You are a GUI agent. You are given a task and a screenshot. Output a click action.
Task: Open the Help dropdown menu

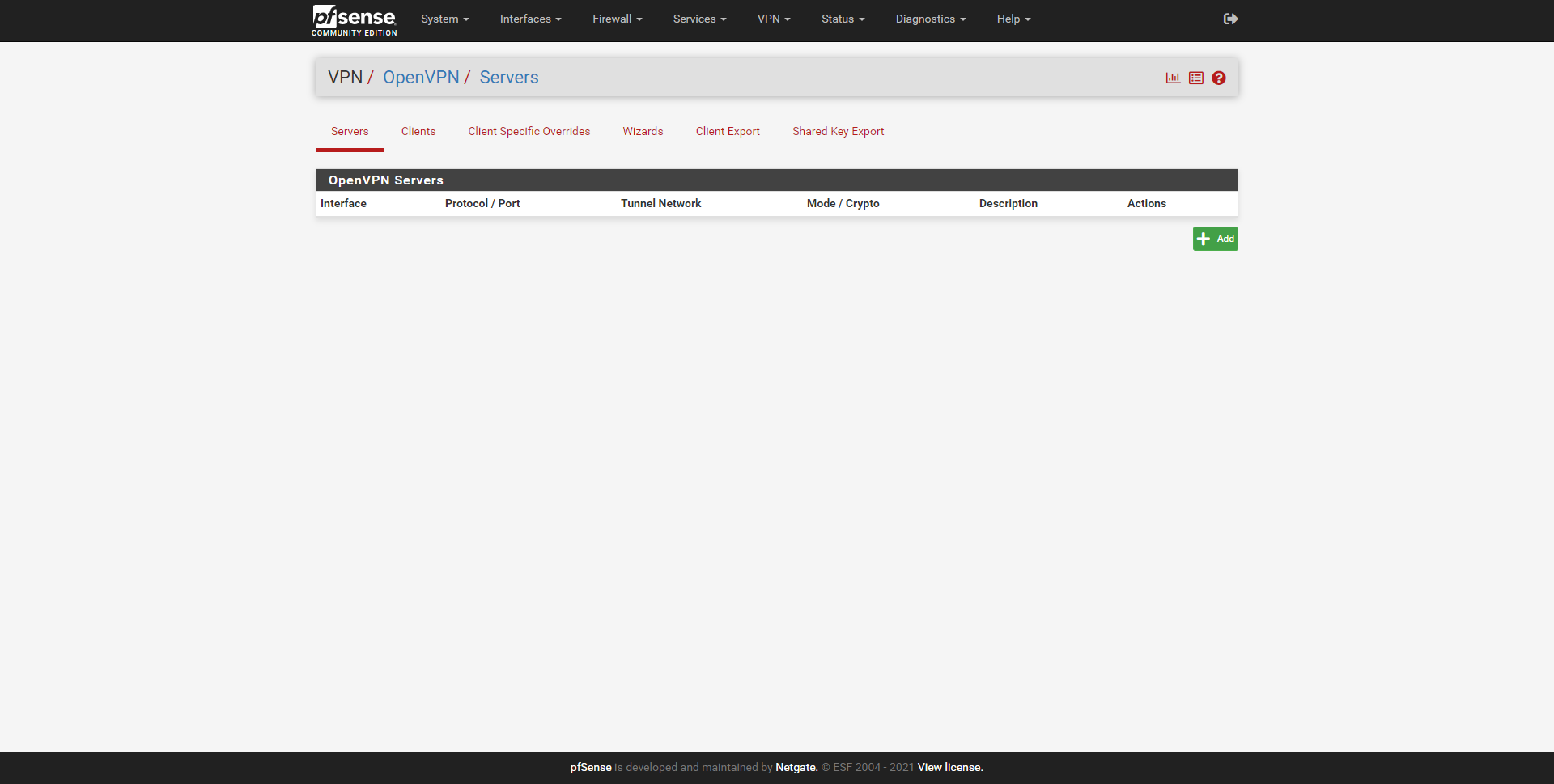[x=1013, y=19]
